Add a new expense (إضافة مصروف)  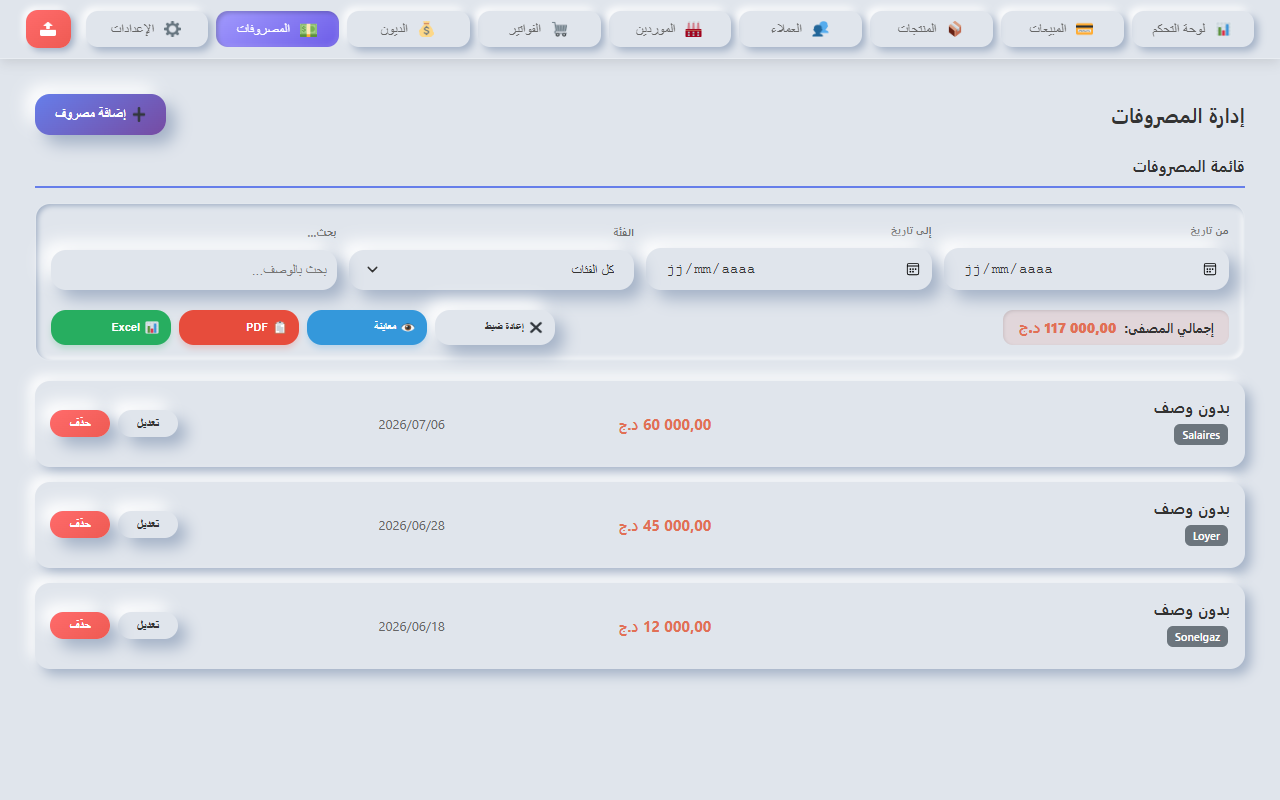pyautogui.click(x=100, y=114)
